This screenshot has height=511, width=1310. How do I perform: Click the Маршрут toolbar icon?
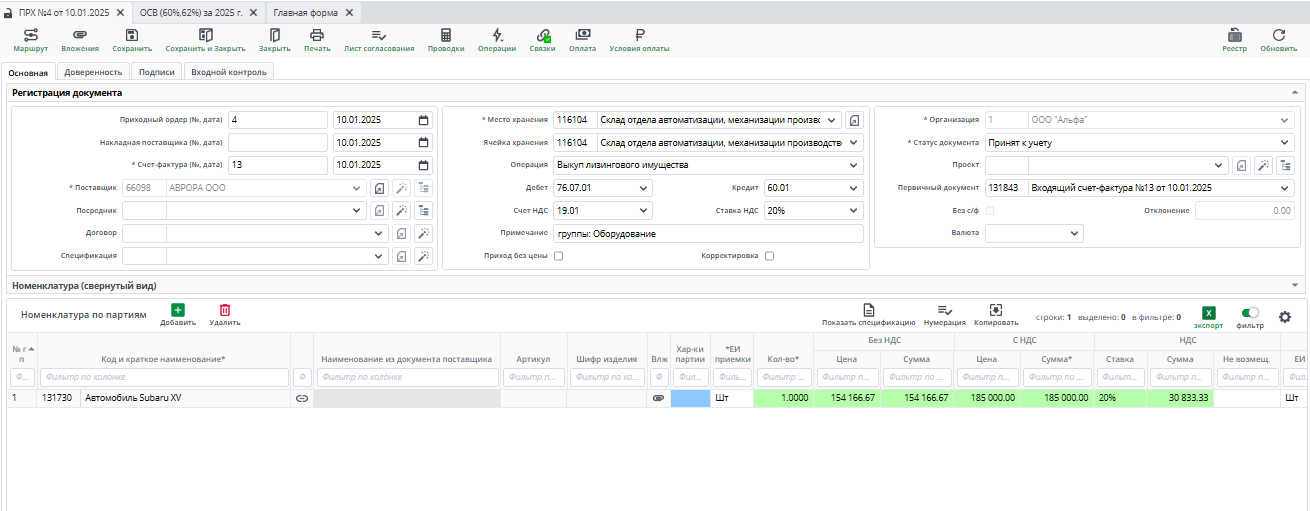coord(31,35)
